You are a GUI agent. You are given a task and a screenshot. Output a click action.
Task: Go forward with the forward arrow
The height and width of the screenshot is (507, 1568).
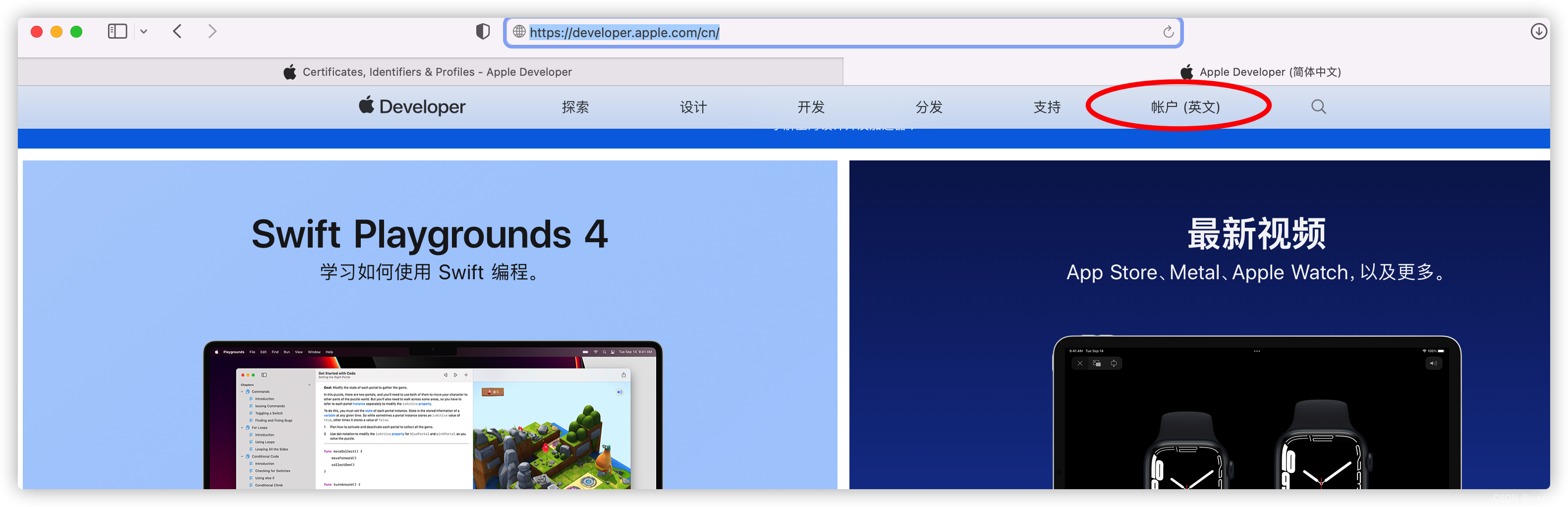click(x=213, y=31)
